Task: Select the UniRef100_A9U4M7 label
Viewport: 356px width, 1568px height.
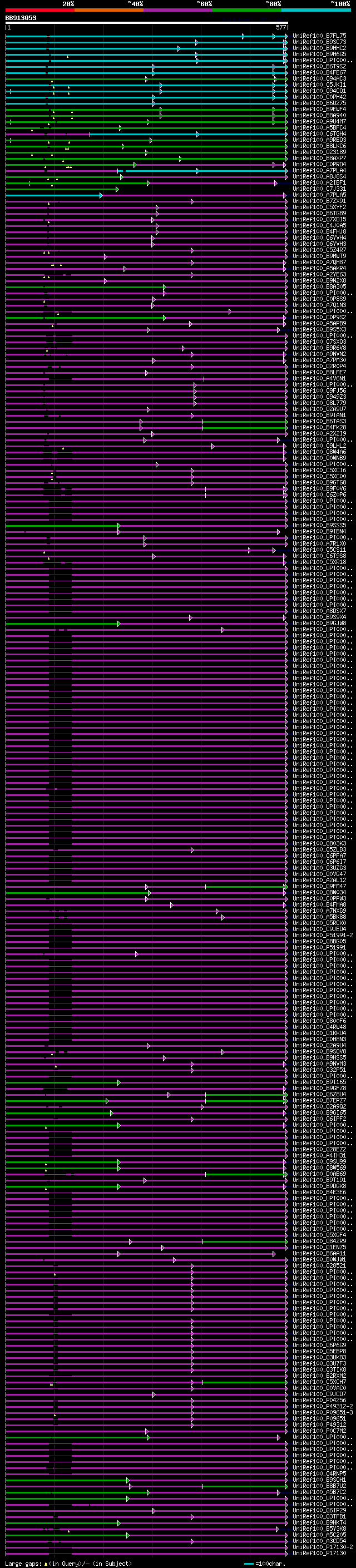Action: [319, 121]
